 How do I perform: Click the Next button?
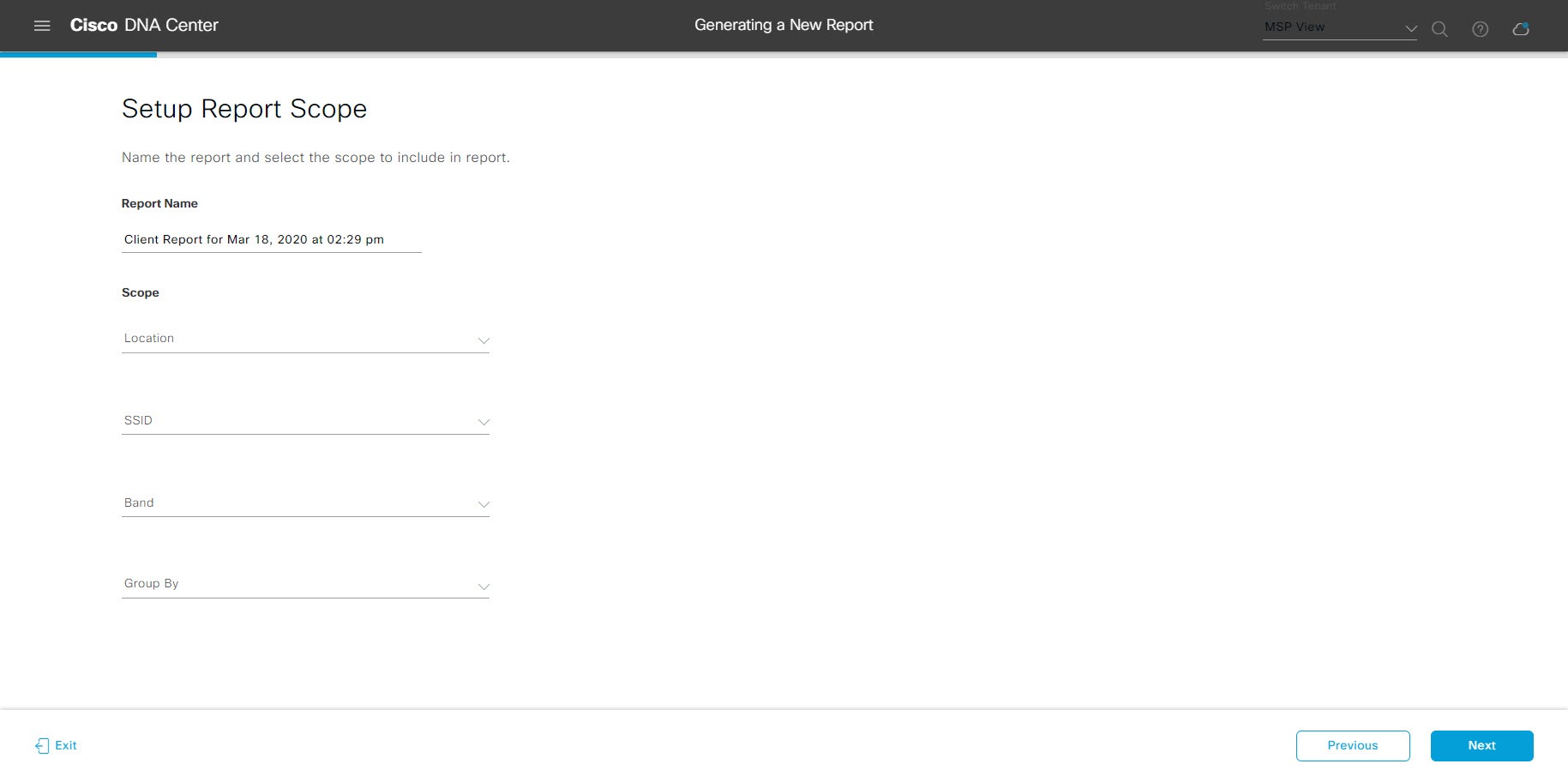point(1481,746)
